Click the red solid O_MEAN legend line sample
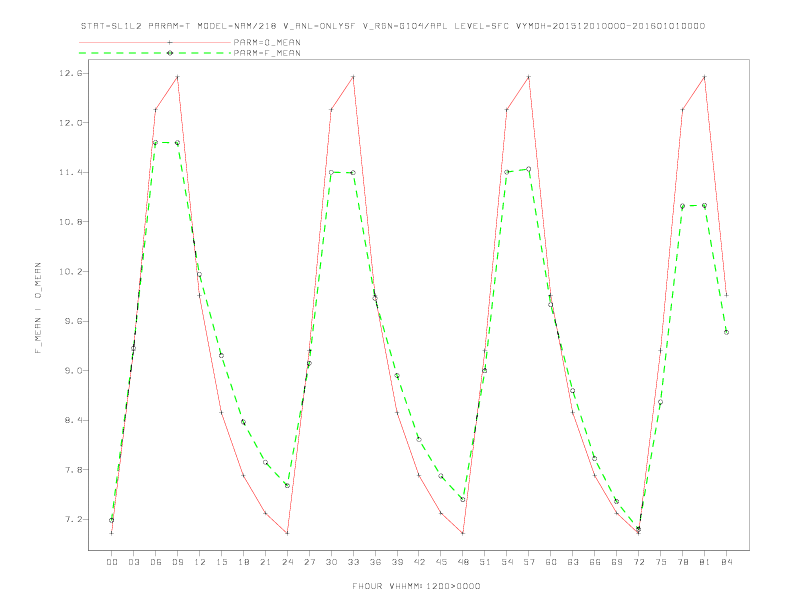This screenshot has width=792, height=612. [155, 42]
